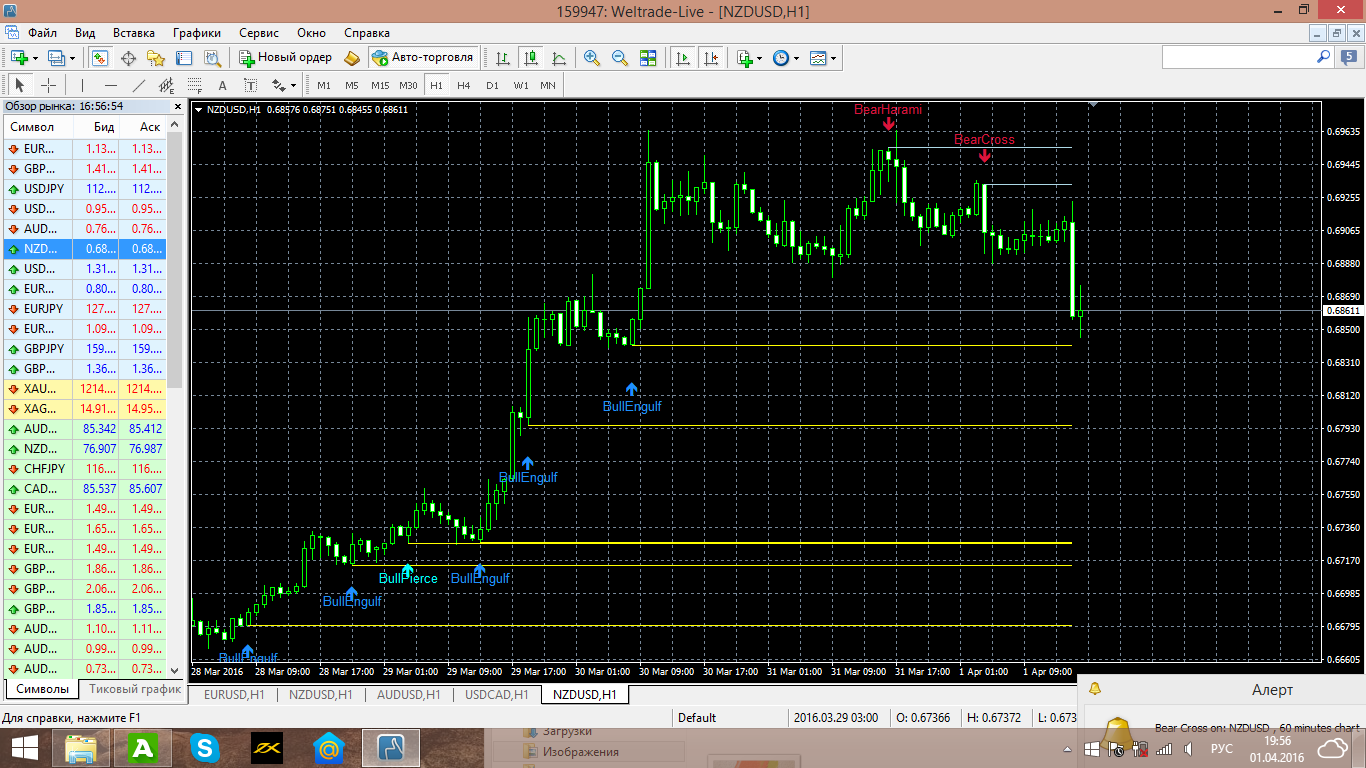This screenshot has width=1366, height=768.
Task: Switch chart to line chart mode
Action: pos(558,58)
